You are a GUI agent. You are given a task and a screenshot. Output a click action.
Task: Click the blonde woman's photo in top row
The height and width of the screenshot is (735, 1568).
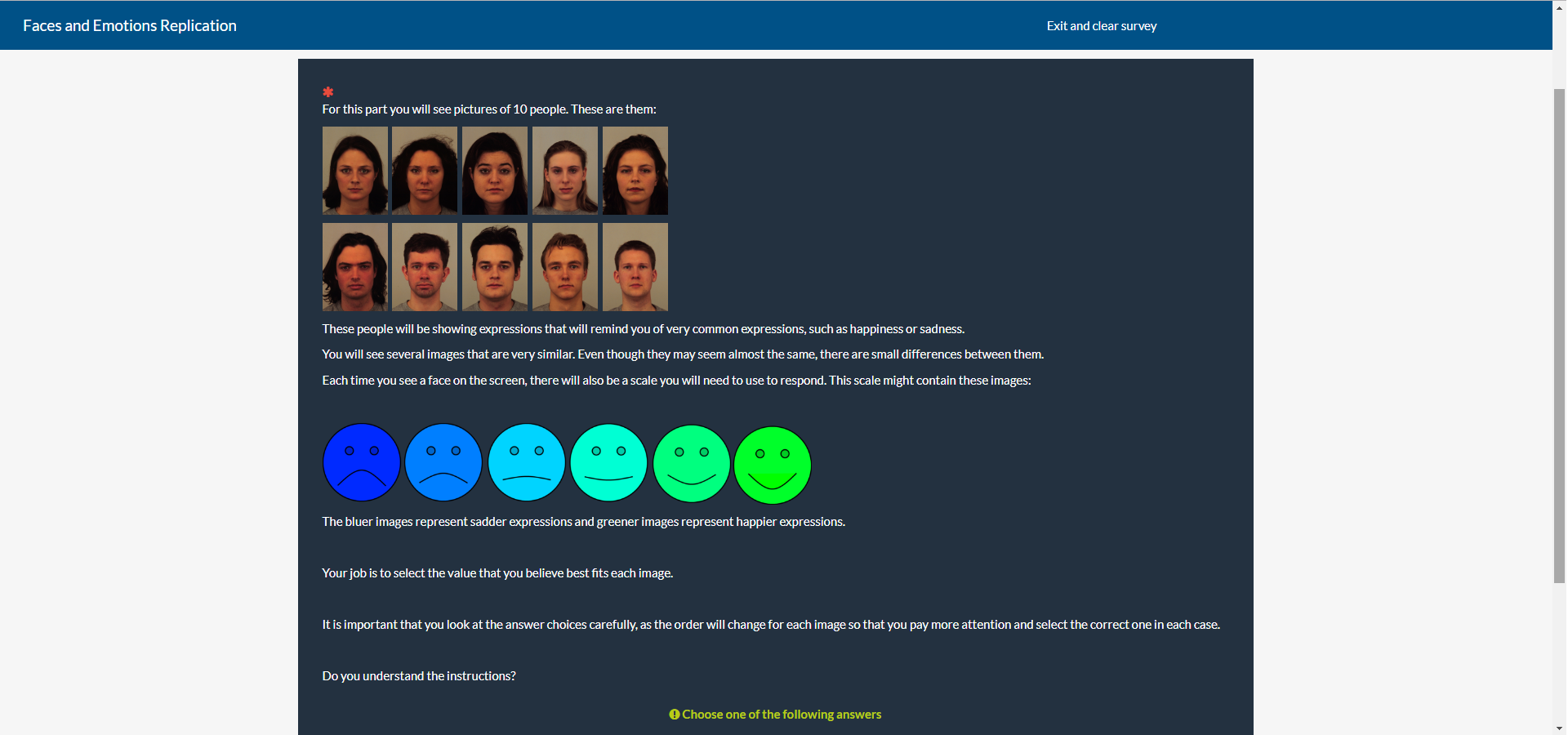pos(565,171)
